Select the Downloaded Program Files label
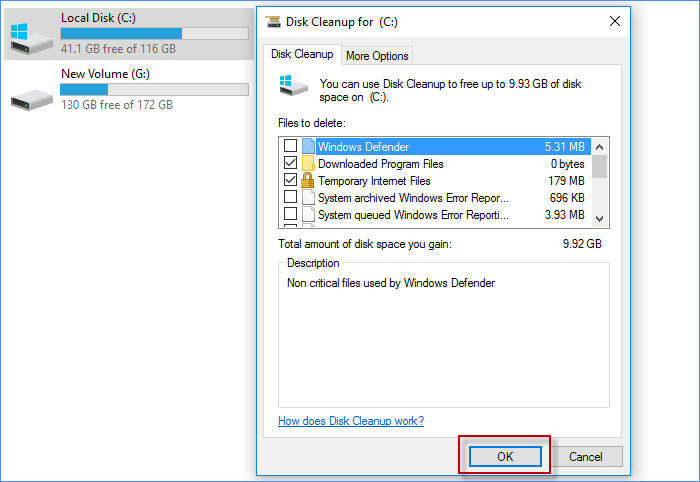 tap(380, 164)
